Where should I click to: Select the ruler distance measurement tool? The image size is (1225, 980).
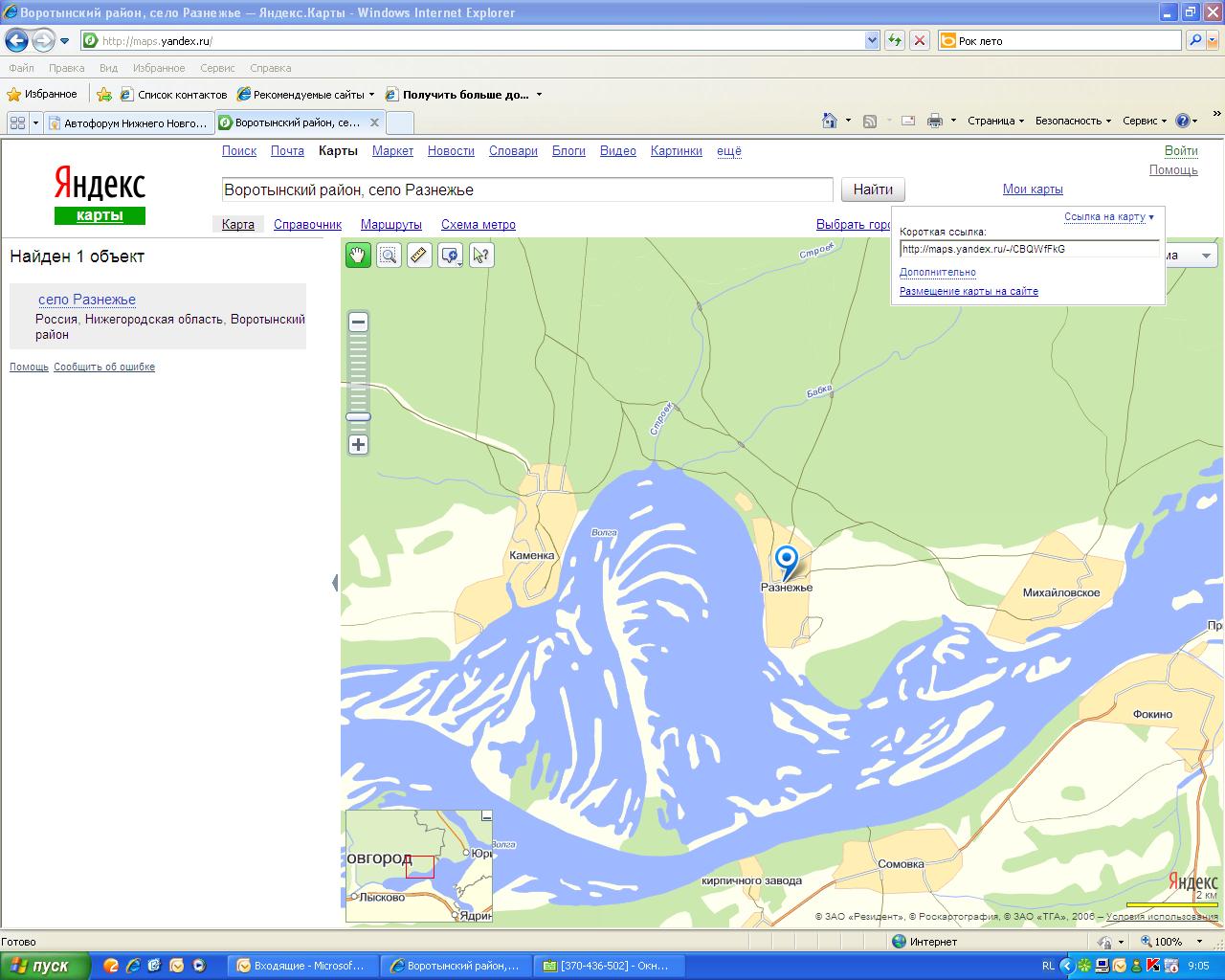coord(419,255)
